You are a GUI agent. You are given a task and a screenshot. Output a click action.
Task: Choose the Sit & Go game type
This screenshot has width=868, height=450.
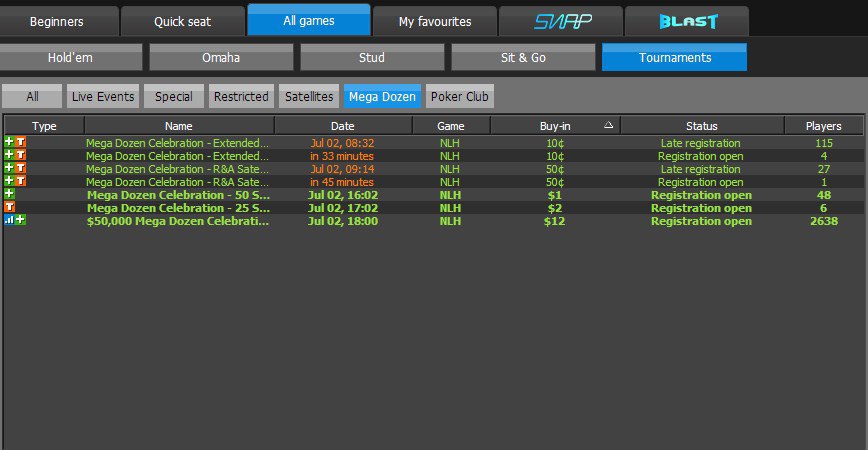point(523,58)
